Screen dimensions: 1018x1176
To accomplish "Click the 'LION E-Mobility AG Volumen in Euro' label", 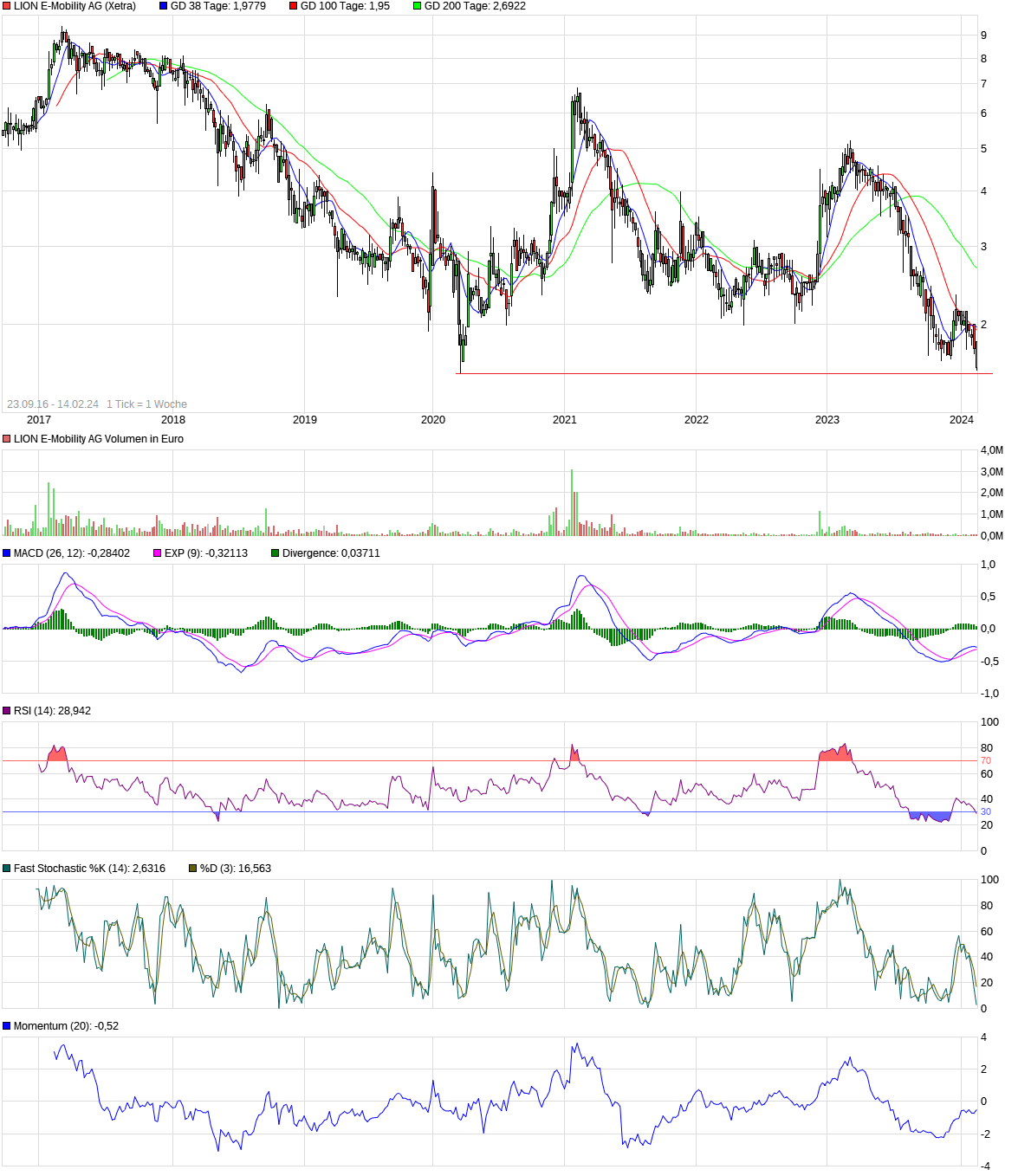I will click(x=99, y=439).
